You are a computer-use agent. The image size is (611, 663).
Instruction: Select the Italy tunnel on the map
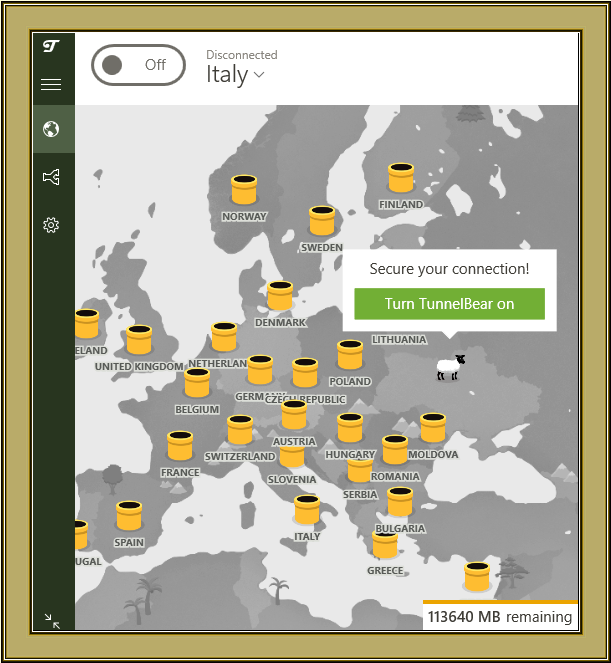point(307,510)
